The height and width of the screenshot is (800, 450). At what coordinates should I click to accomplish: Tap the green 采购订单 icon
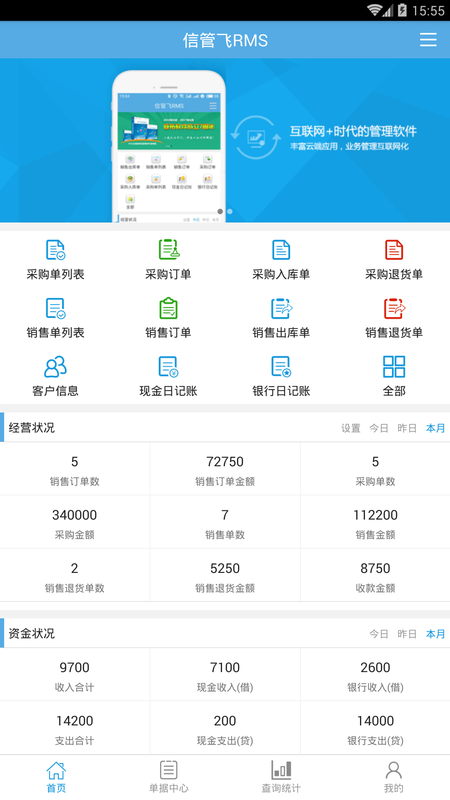point(168,250)
